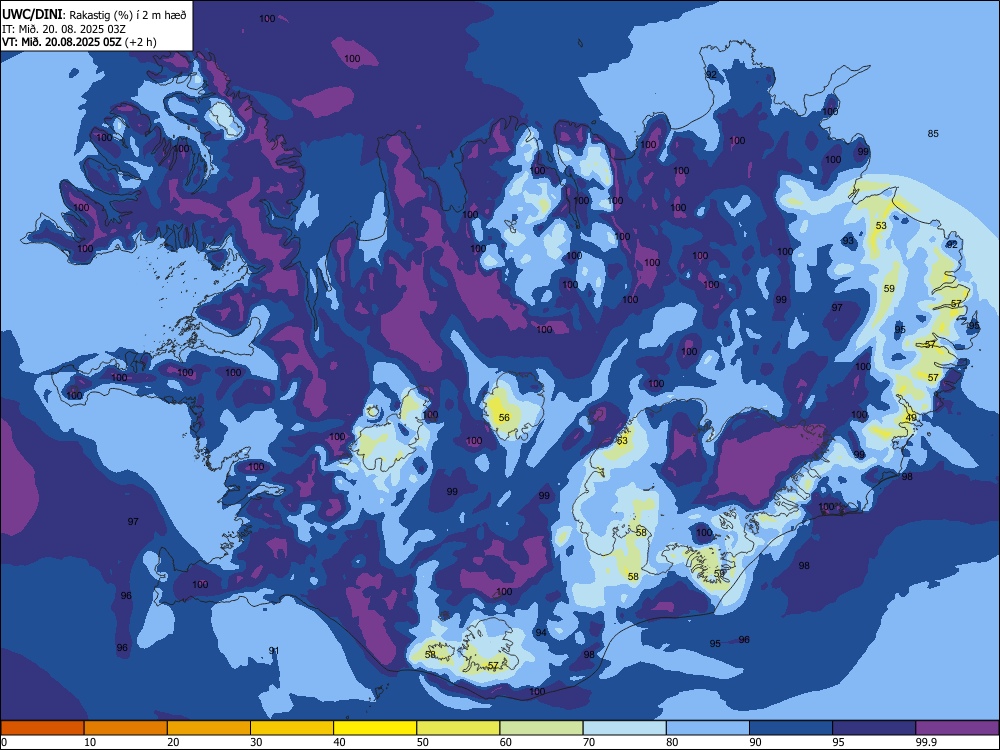Click the 'VT: Mið. 20.08.2025 05Z (+2 h)' line
Image resolution: width=1000 pixels, height=750 pixels.
pyautogui.click(x=79, y=42)
